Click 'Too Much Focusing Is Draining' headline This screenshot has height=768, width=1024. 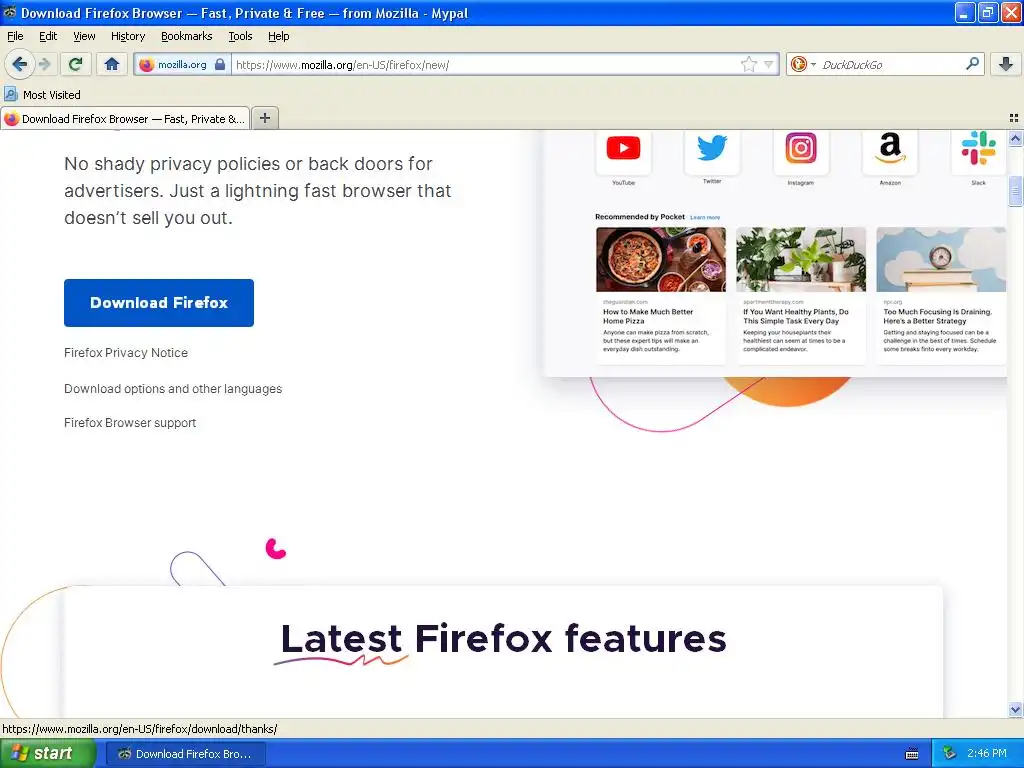point(937,316)
